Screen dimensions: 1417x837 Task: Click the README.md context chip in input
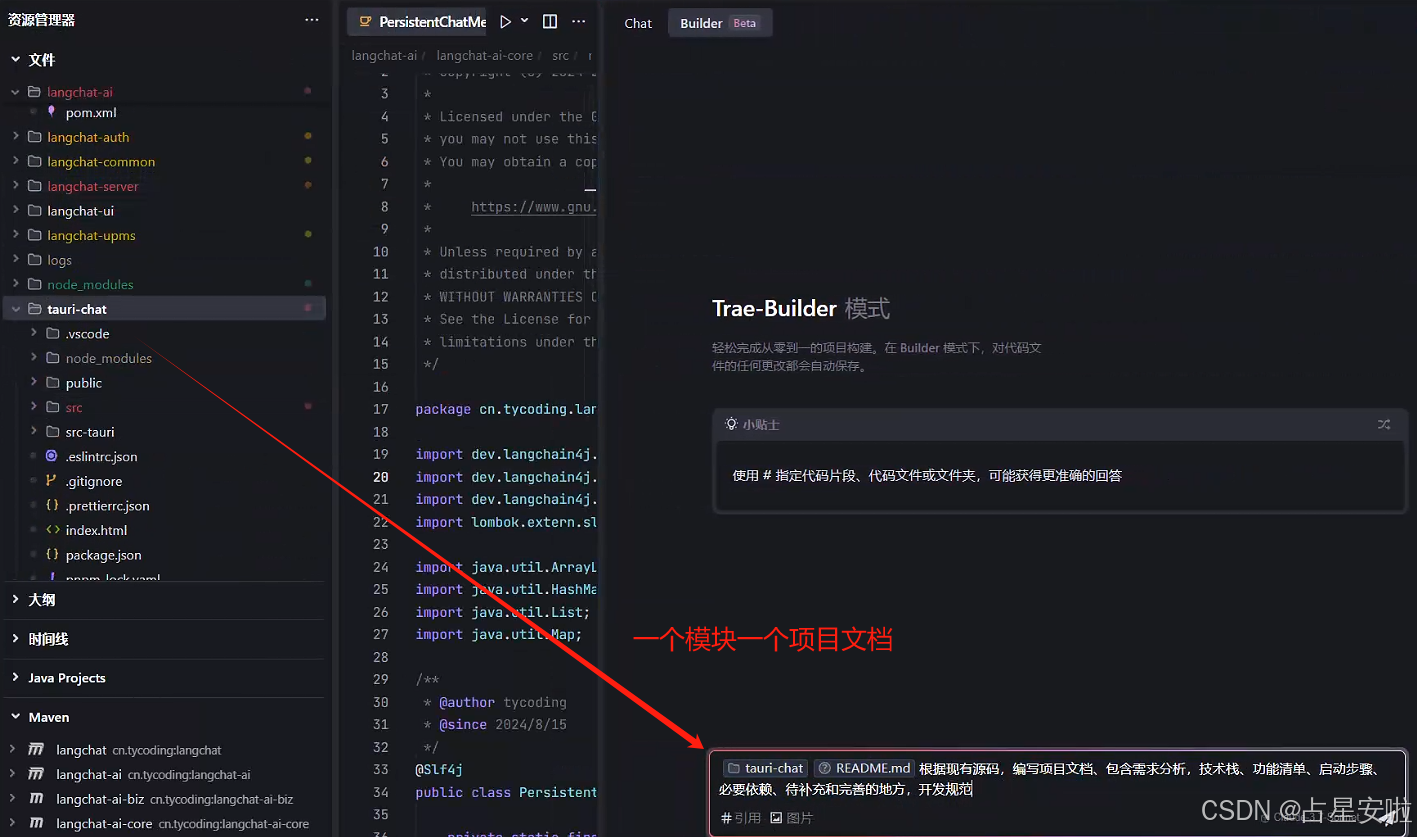pos(864,768)
